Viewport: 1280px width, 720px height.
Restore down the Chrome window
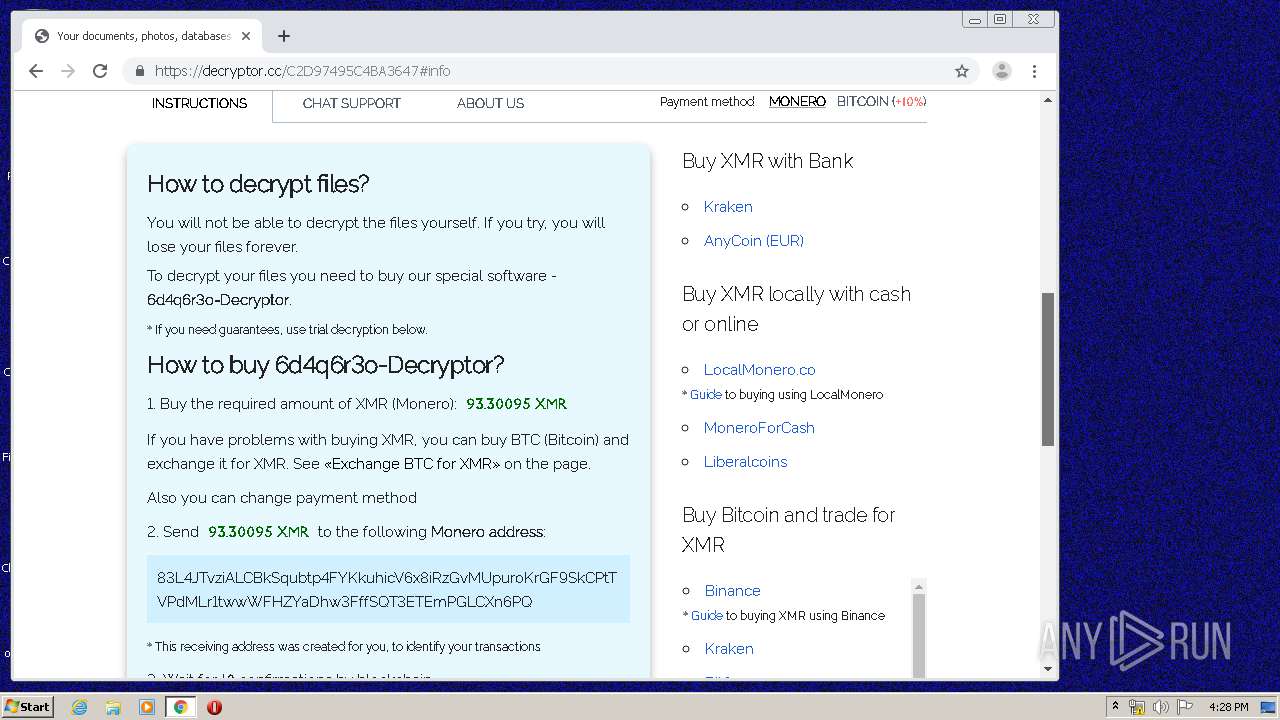pos(999,19)
